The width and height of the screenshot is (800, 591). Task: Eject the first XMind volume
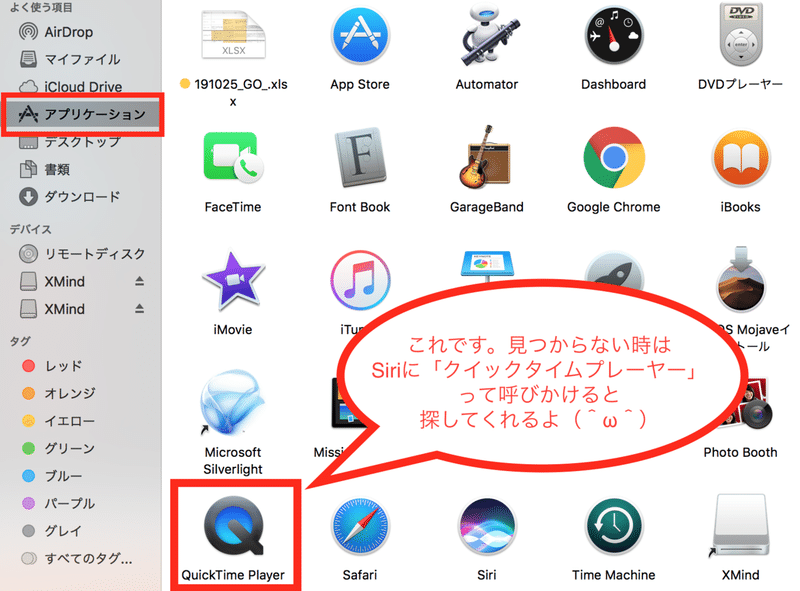click(x=139, y=281)
